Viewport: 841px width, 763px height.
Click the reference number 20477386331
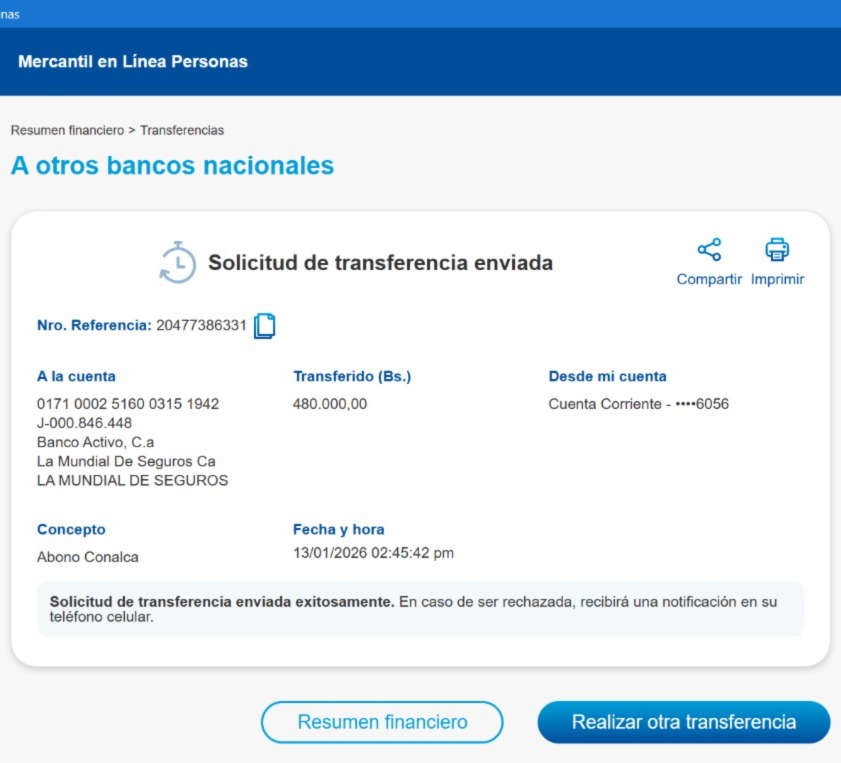(x=201, y=325)
